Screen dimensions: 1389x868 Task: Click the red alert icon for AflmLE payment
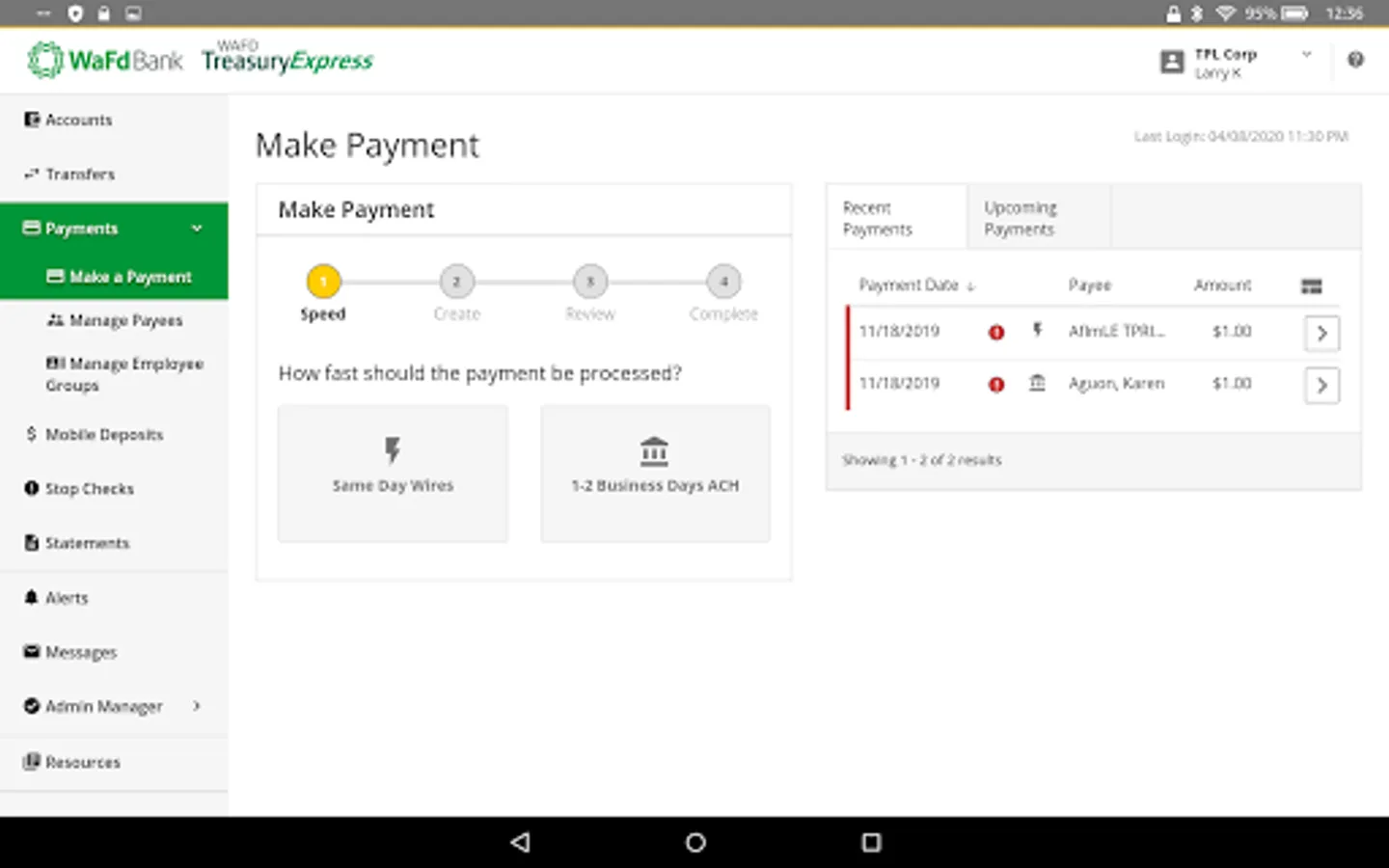(996, 332)
